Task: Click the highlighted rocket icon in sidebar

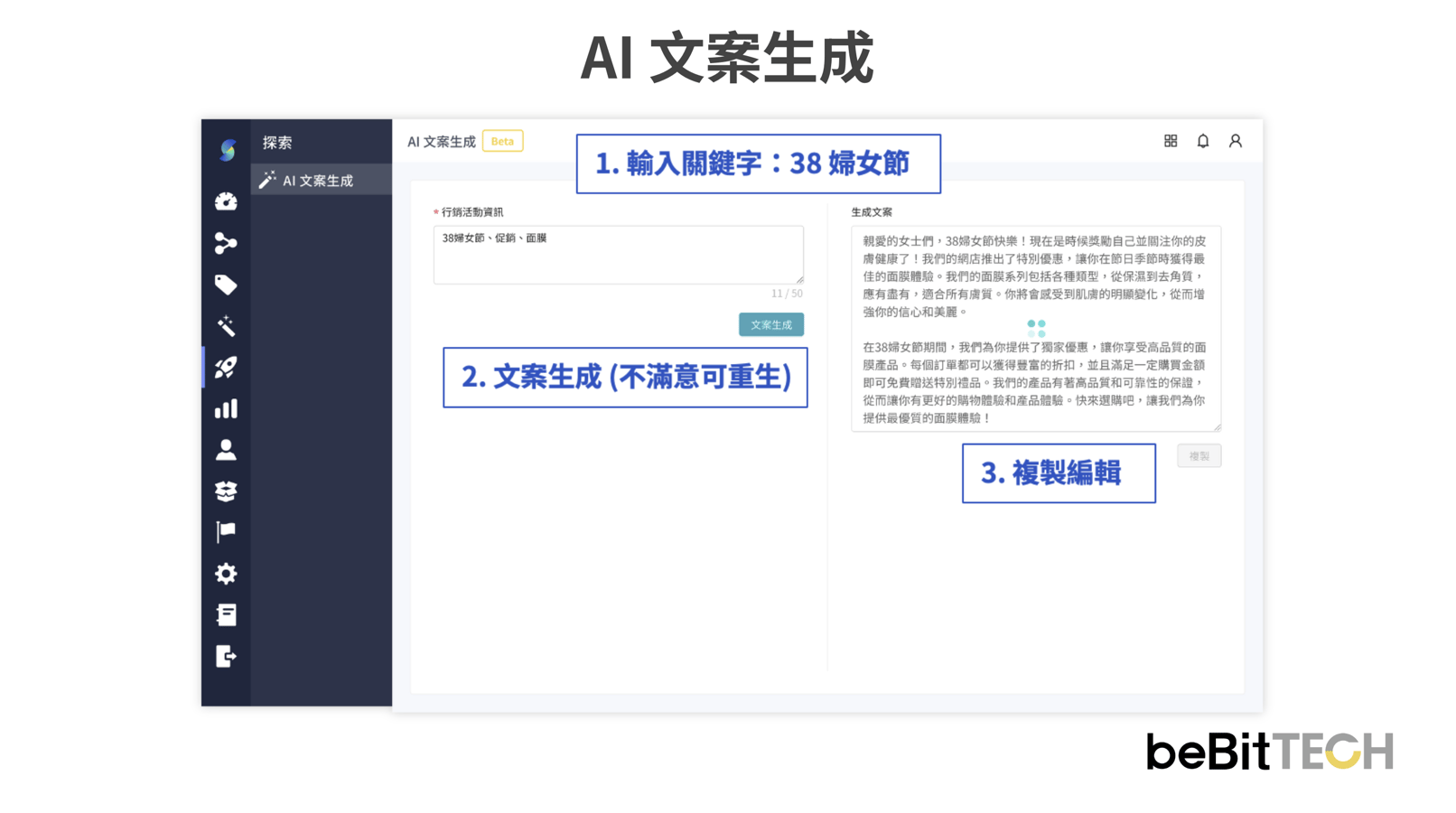Action: (x=226, y=366)
